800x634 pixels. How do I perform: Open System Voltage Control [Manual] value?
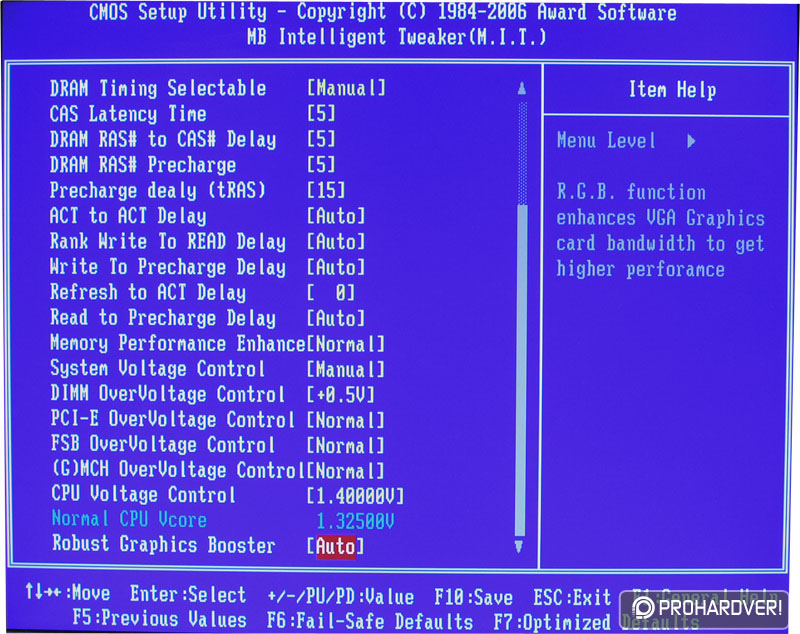tap(345, 369)
